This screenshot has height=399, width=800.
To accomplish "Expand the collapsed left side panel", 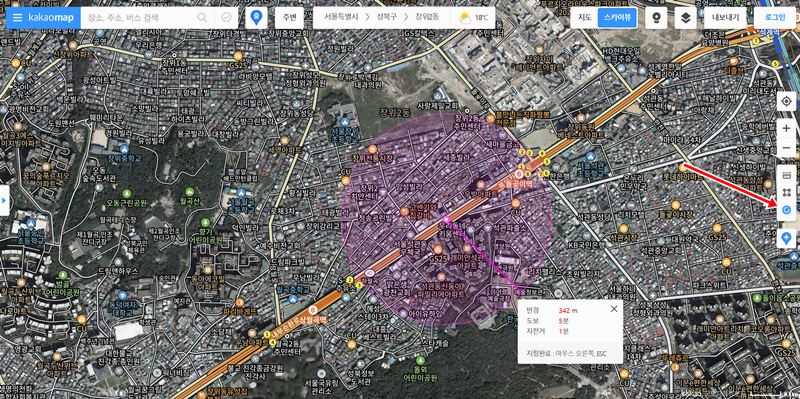I will [x=5, y=200].
